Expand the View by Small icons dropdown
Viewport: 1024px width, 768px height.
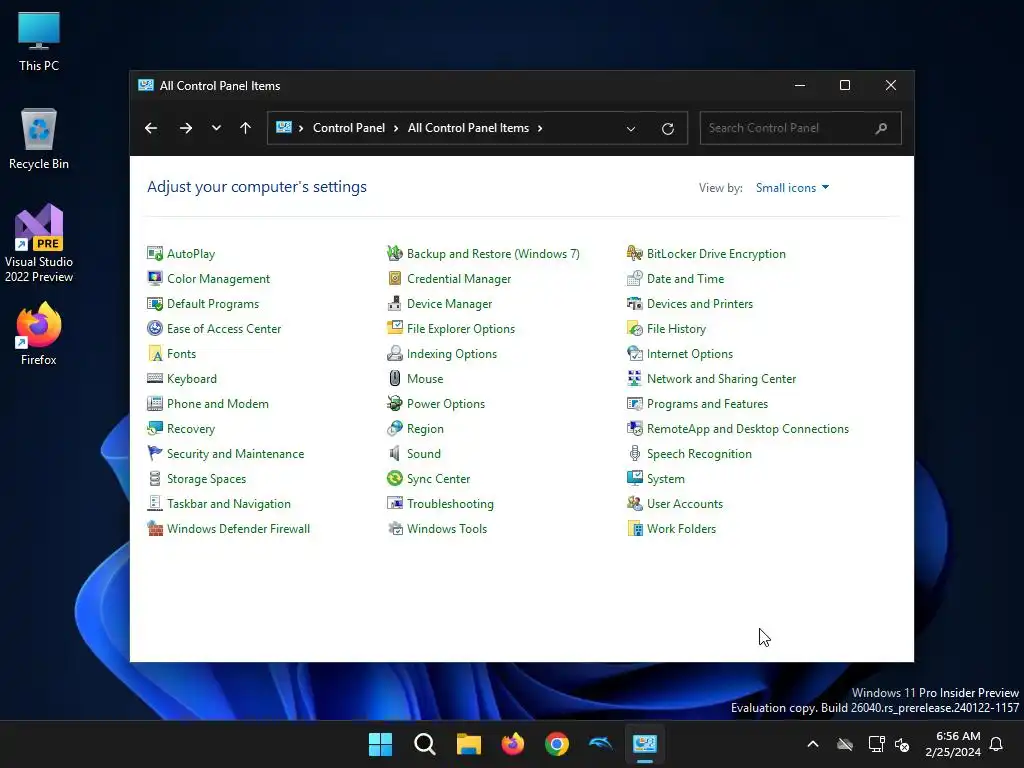[792, 187]
